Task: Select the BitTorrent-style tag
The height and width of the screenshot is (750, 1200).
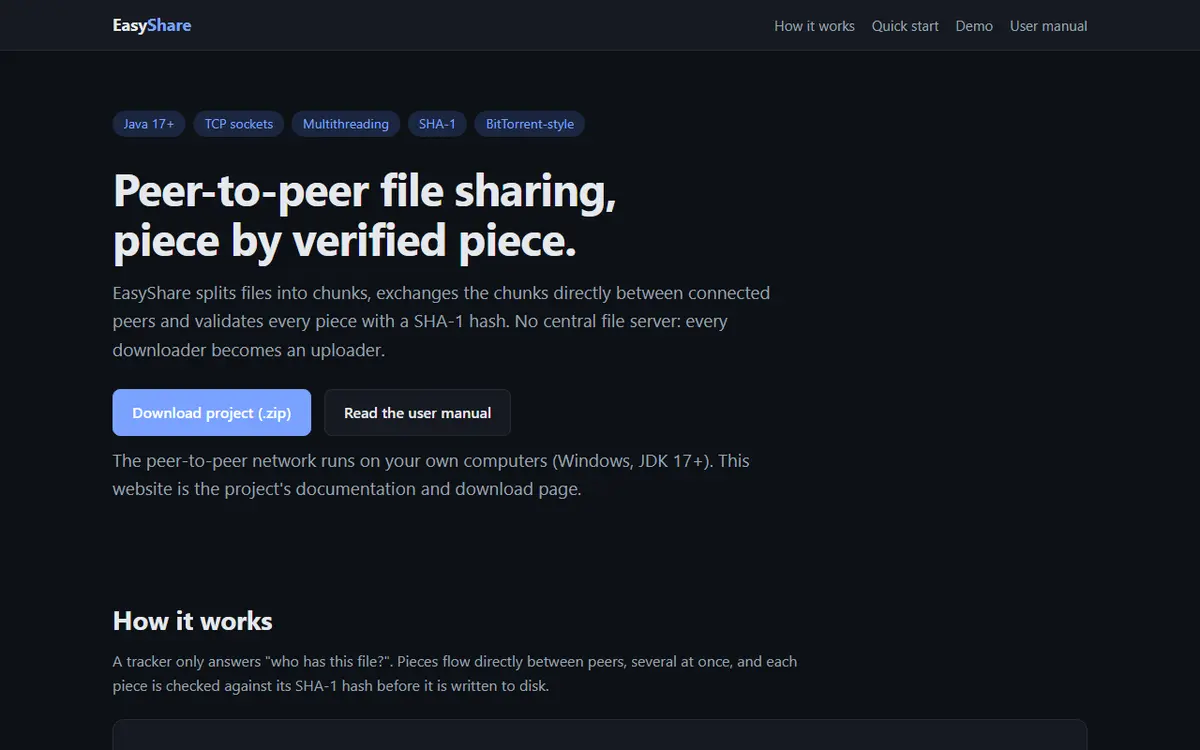Action: click(x=530, y=124)
